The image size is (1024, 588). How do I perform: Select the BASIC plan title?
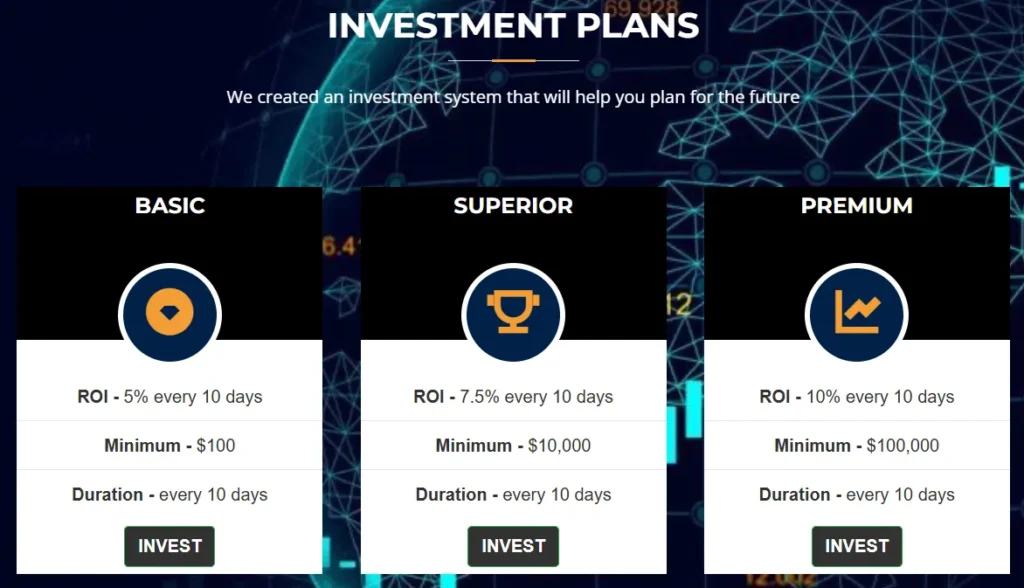tap(170, 206)
